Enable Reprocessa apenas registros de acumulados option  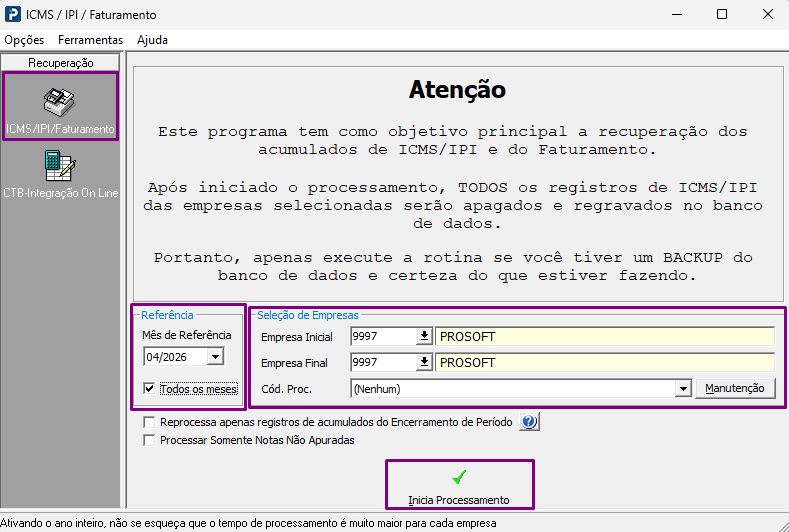point(149,422)
